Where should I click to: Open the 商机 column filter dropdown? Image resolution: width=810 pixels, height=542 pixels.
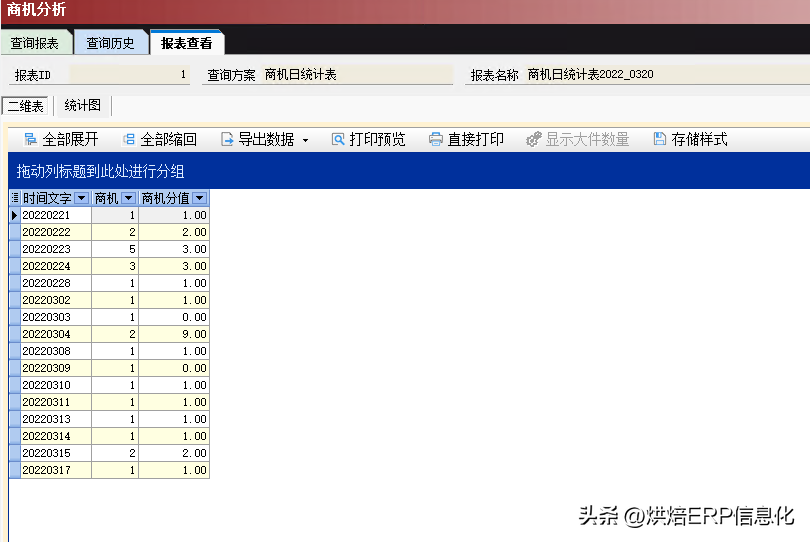click(129, 198)
